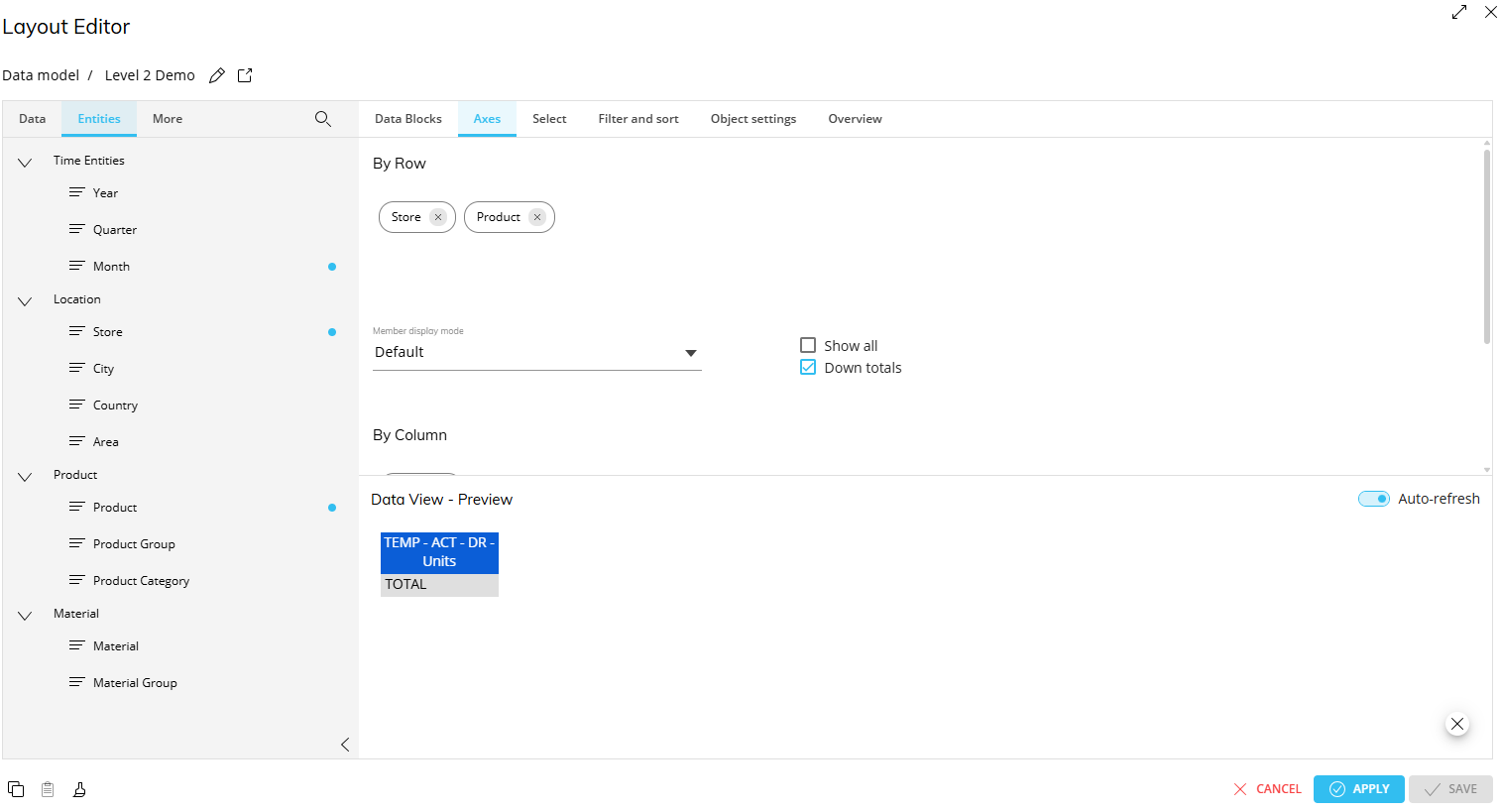Click the Area entity list icon
Screen dimensions: 1501x812
click(76, 441)
